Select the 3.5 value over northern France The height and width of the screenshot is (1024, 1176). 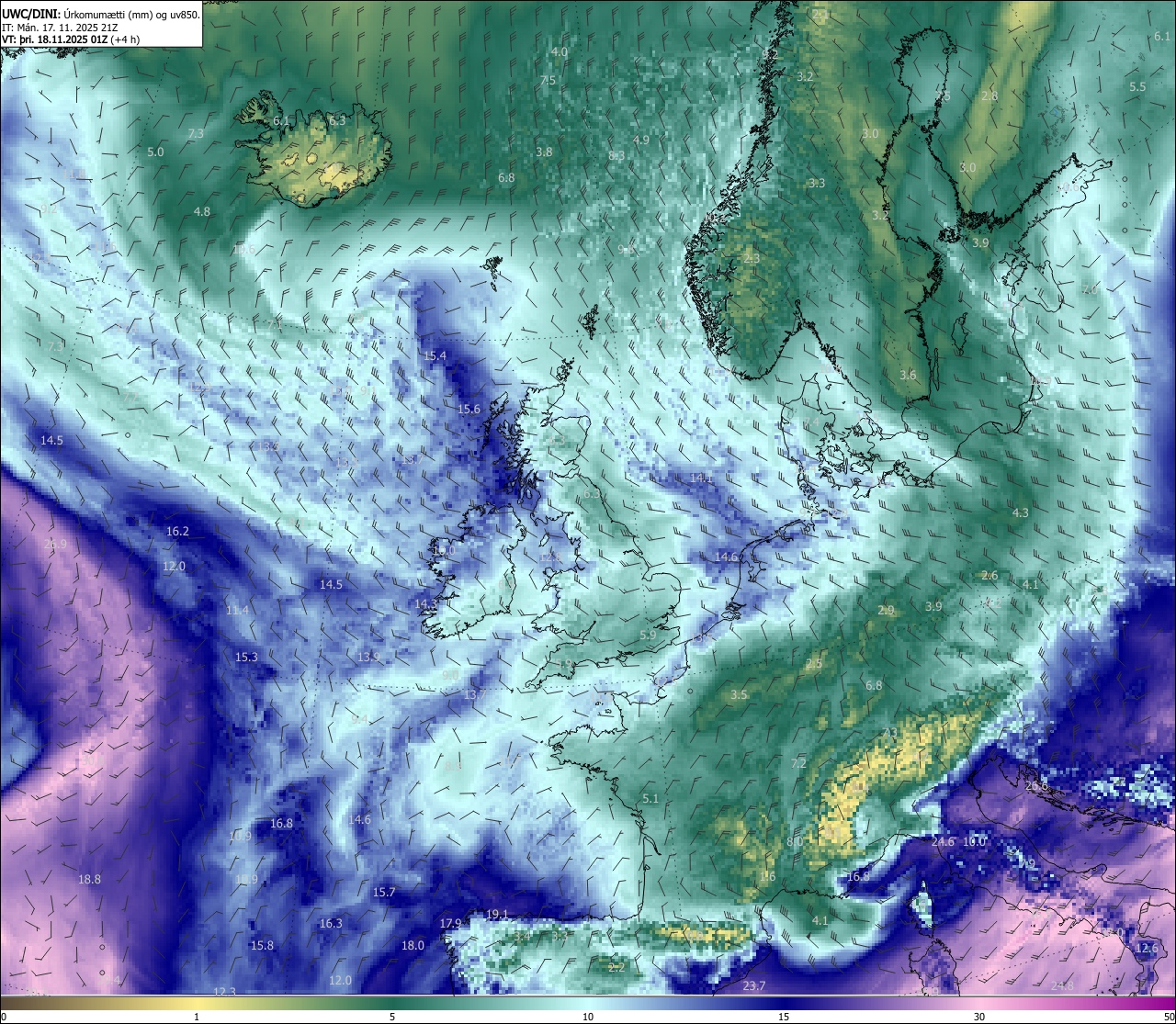739,694
